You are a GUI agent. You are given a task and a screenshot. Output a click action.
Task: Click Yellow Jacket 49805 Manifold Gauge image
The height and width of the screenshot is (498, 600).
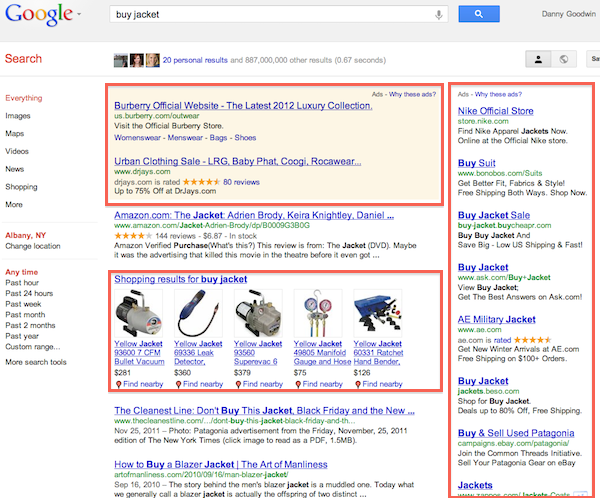(x=318, y=313)
